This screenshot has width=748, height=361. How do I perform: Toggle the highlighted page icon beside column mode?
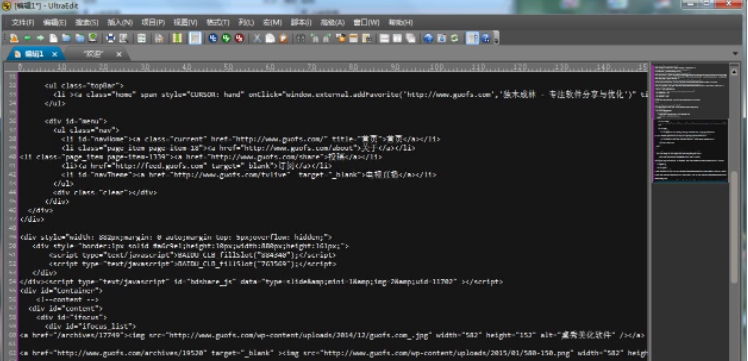pyautogui.click(x=195, y=38)
